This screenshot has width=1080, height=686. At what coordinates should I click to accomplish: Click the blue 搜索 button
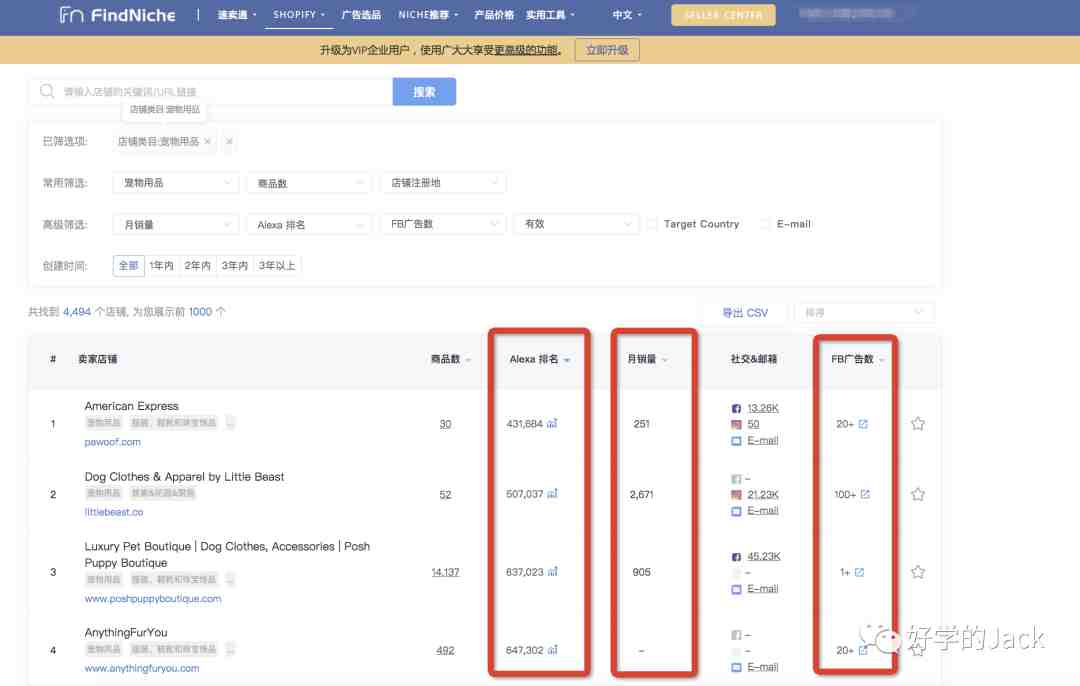[x=424, y=92]
